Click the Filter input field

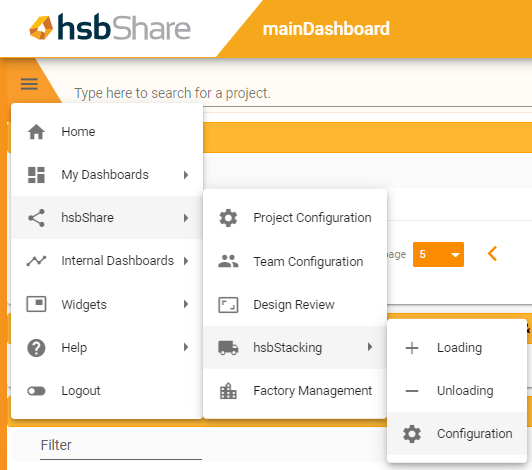[x=121, y=446]
